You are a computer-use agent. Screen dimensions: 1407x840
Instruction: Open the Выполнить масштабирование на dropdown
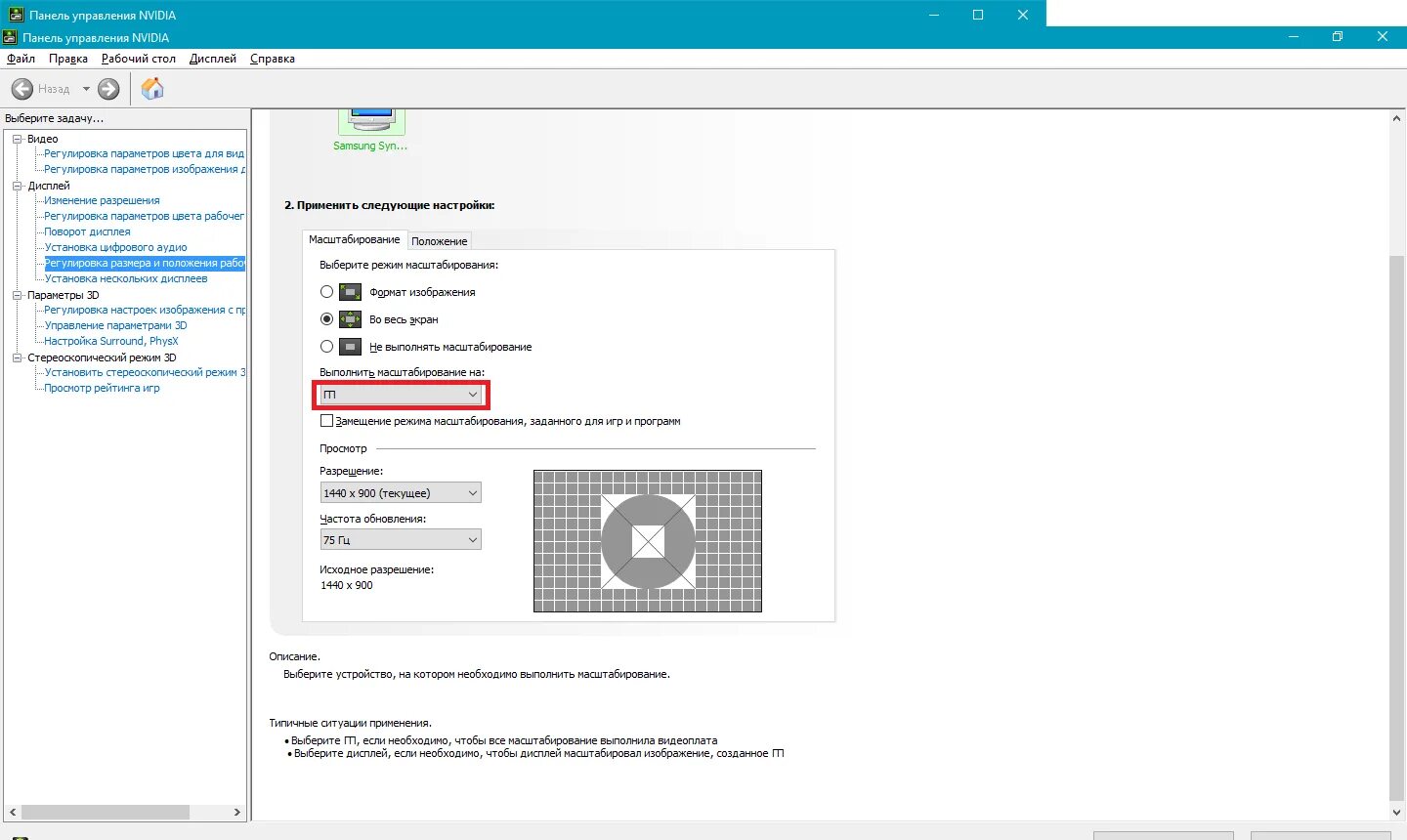click(x=401, y=395)
